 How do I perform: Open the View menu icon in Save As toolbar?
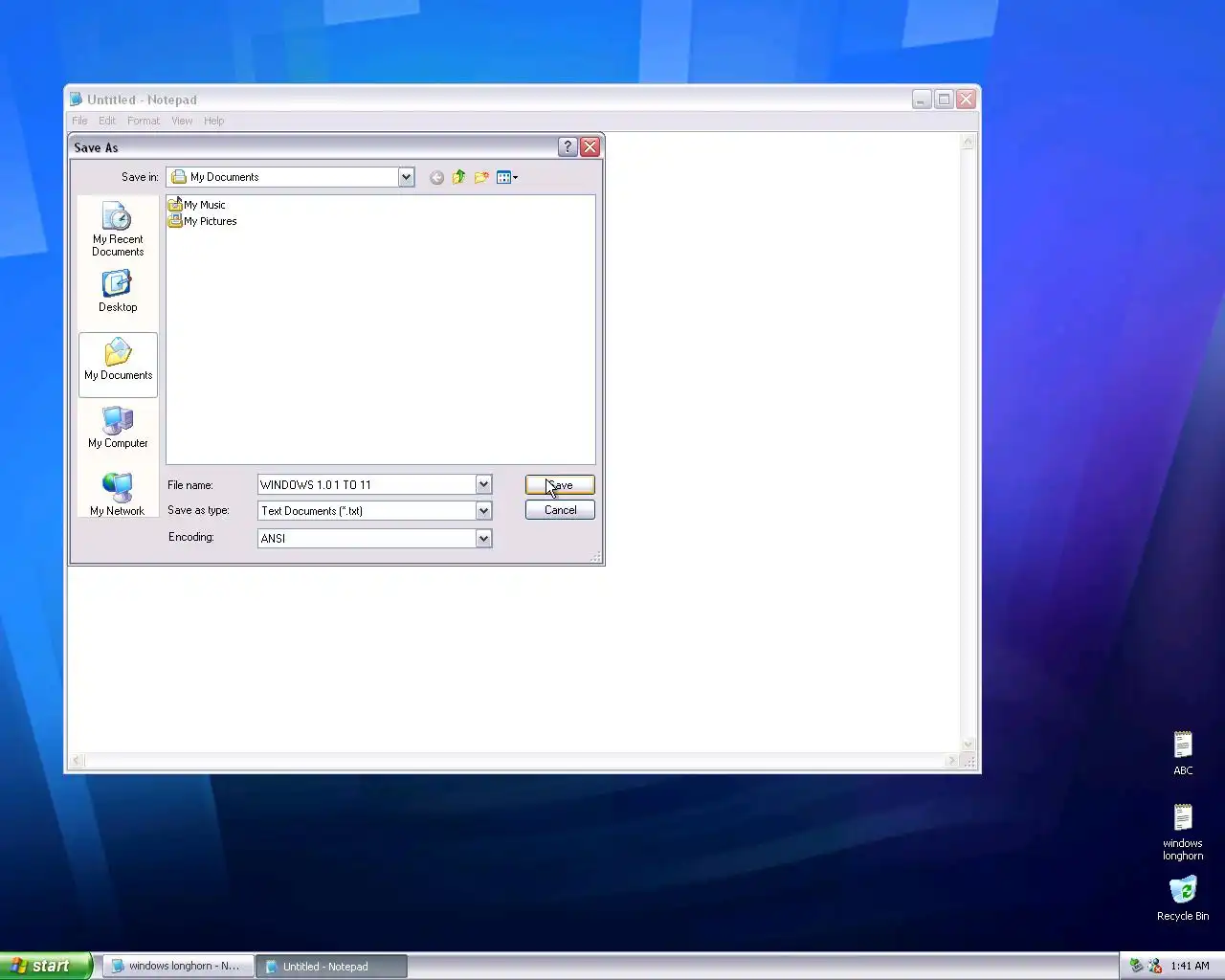point(507,177)
